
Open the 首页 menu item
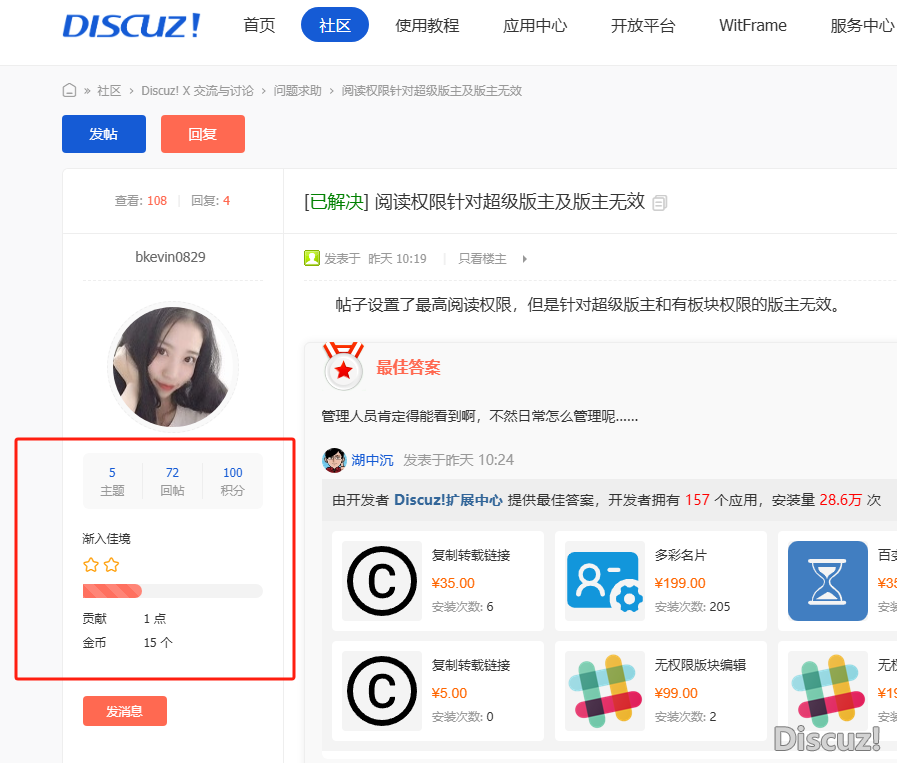pyautogui.click(x=258, y=26)
